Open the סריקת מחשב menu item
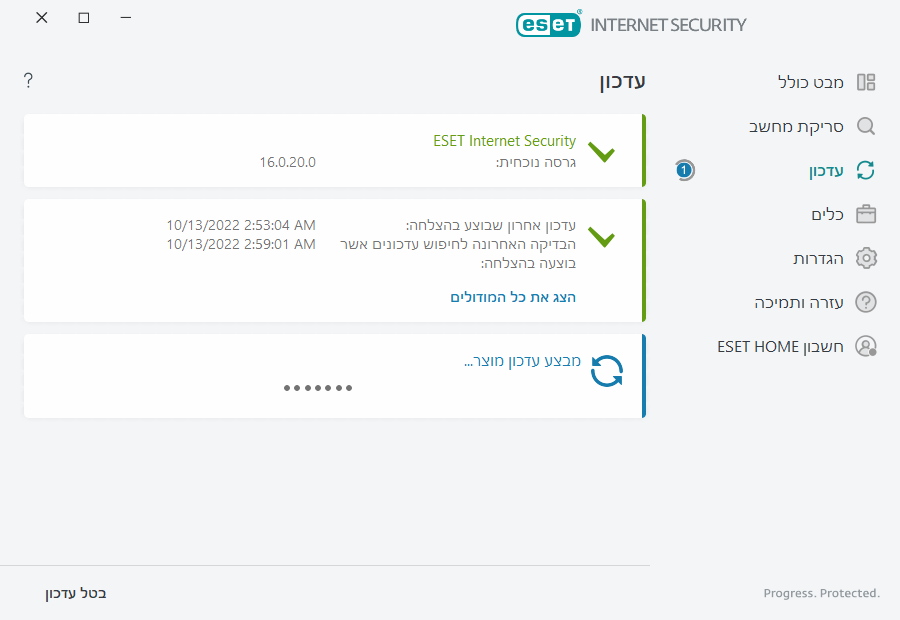Screen dimensions: 900x620 pyautogui.click(x=797, y=126)
